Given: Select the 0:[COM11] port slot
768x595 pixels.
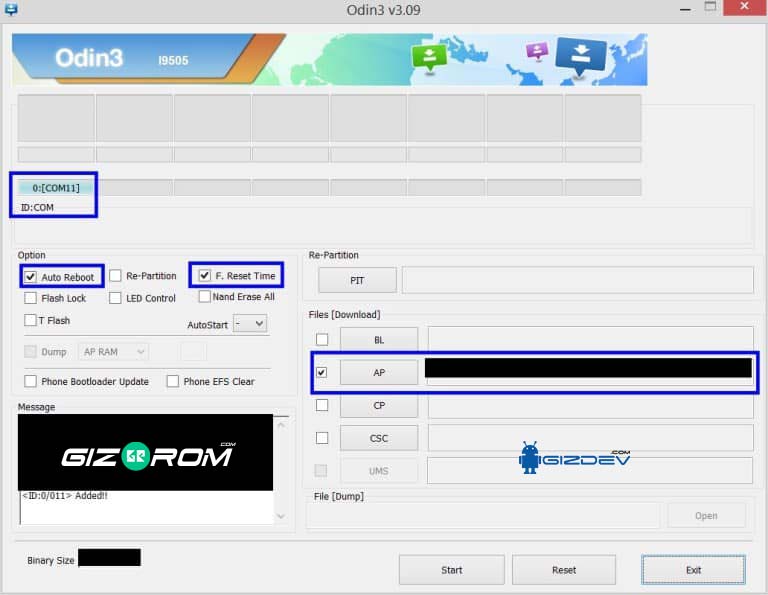Looking at the screenshot, I should [56, 188].
